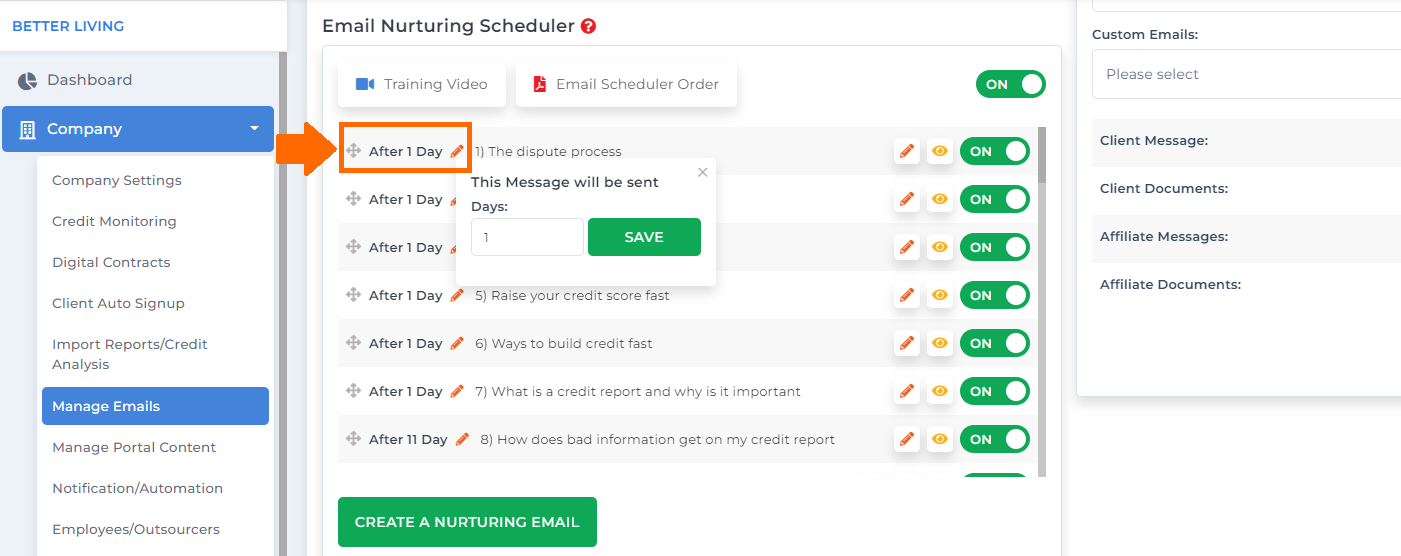Viewport: 1401px width, 556px height.
Task: Click CREATE A NURTURING EMAIL button
Action: tap(467, 522)
